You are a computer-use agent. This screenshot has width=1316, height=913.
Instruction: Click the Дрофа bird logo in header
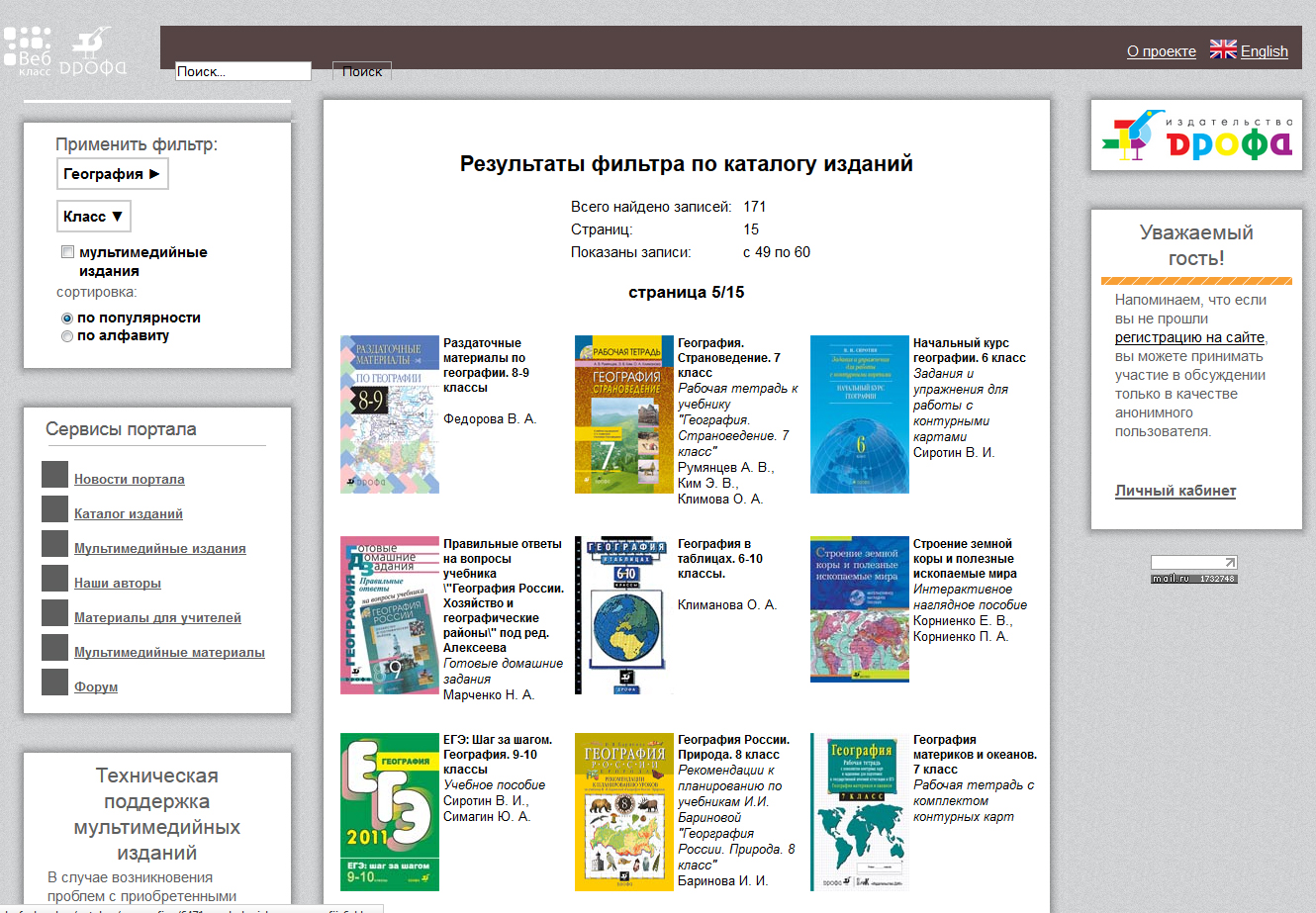click(93, 51)
